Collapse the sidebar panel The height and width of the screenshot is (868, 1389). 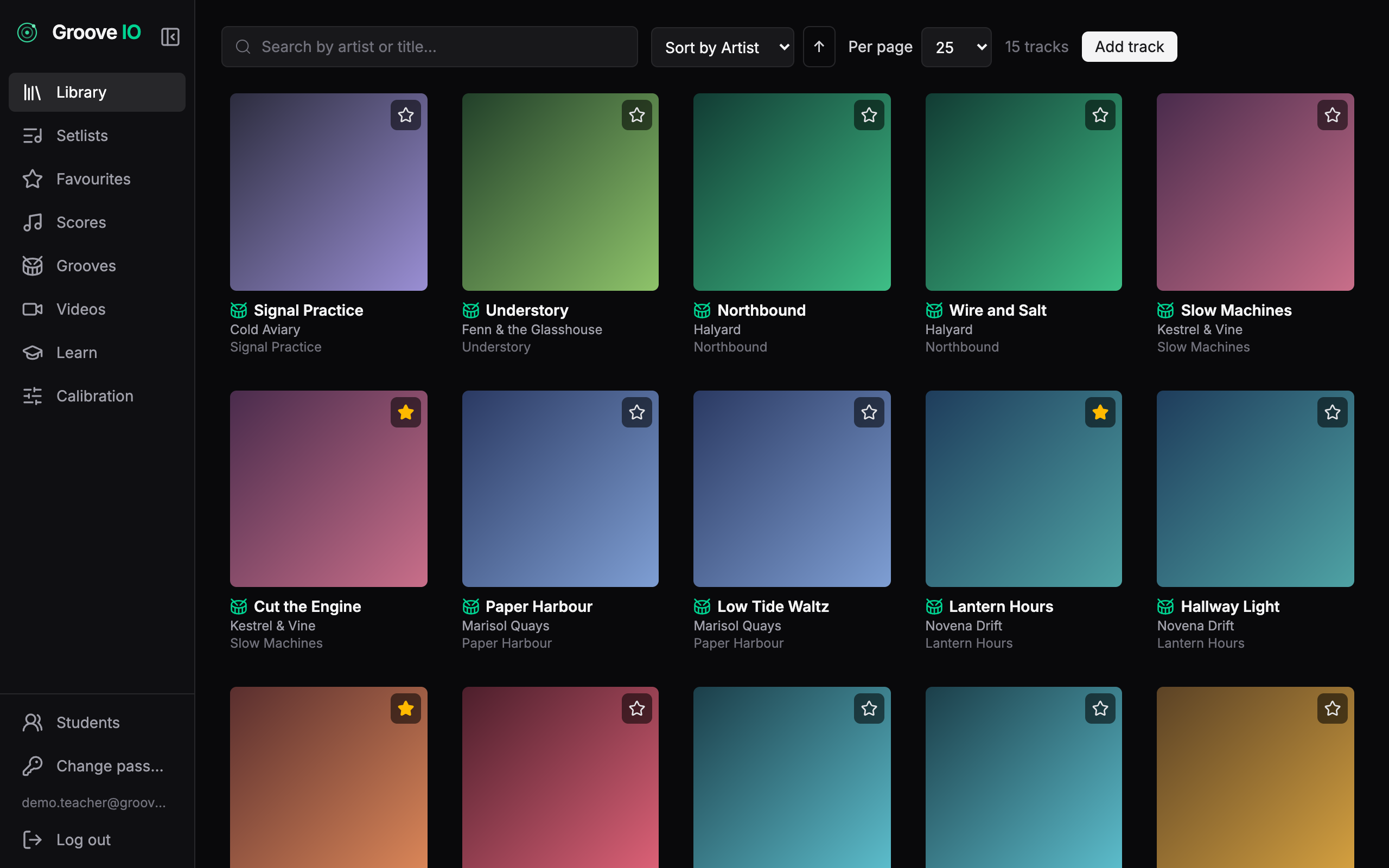tap(170, 37)
